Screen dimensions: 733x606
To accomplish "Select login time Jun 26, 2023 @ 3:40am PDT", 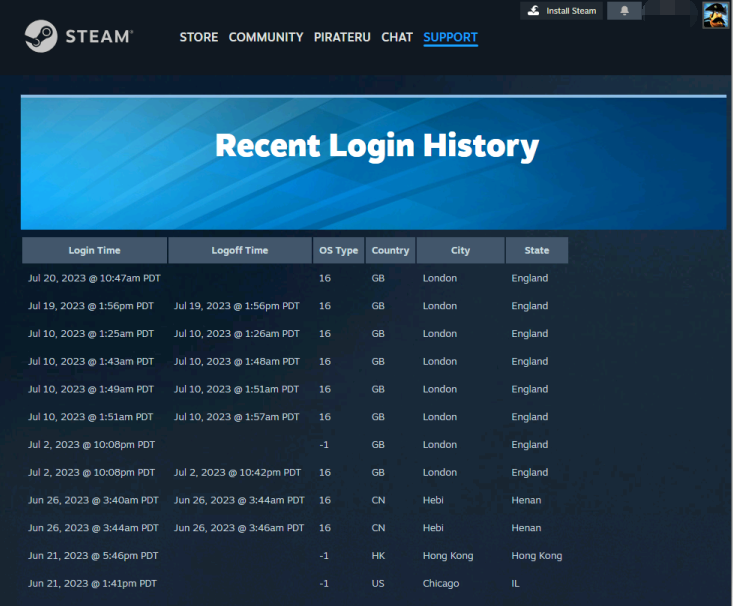I will tap(93, 500).
